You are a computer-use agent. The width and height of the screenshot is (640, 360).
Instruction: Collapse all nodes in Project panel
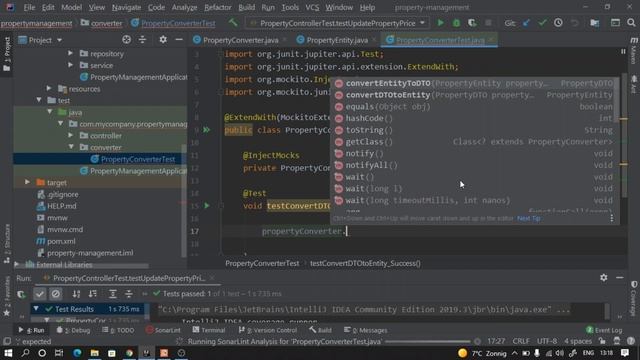click(142, 40)
